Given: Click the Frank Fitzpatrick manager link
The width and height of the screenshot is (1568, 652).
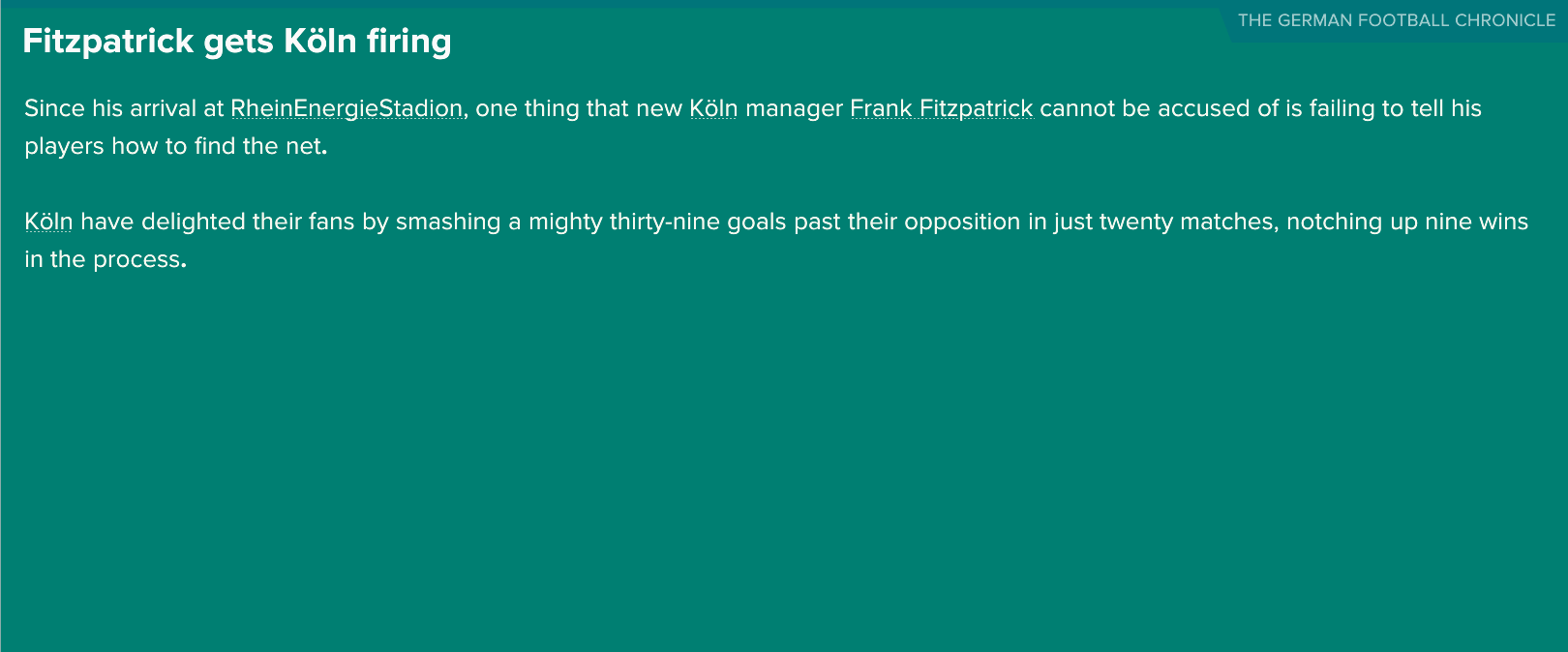Looking at the screenshot, I should 942,108.
